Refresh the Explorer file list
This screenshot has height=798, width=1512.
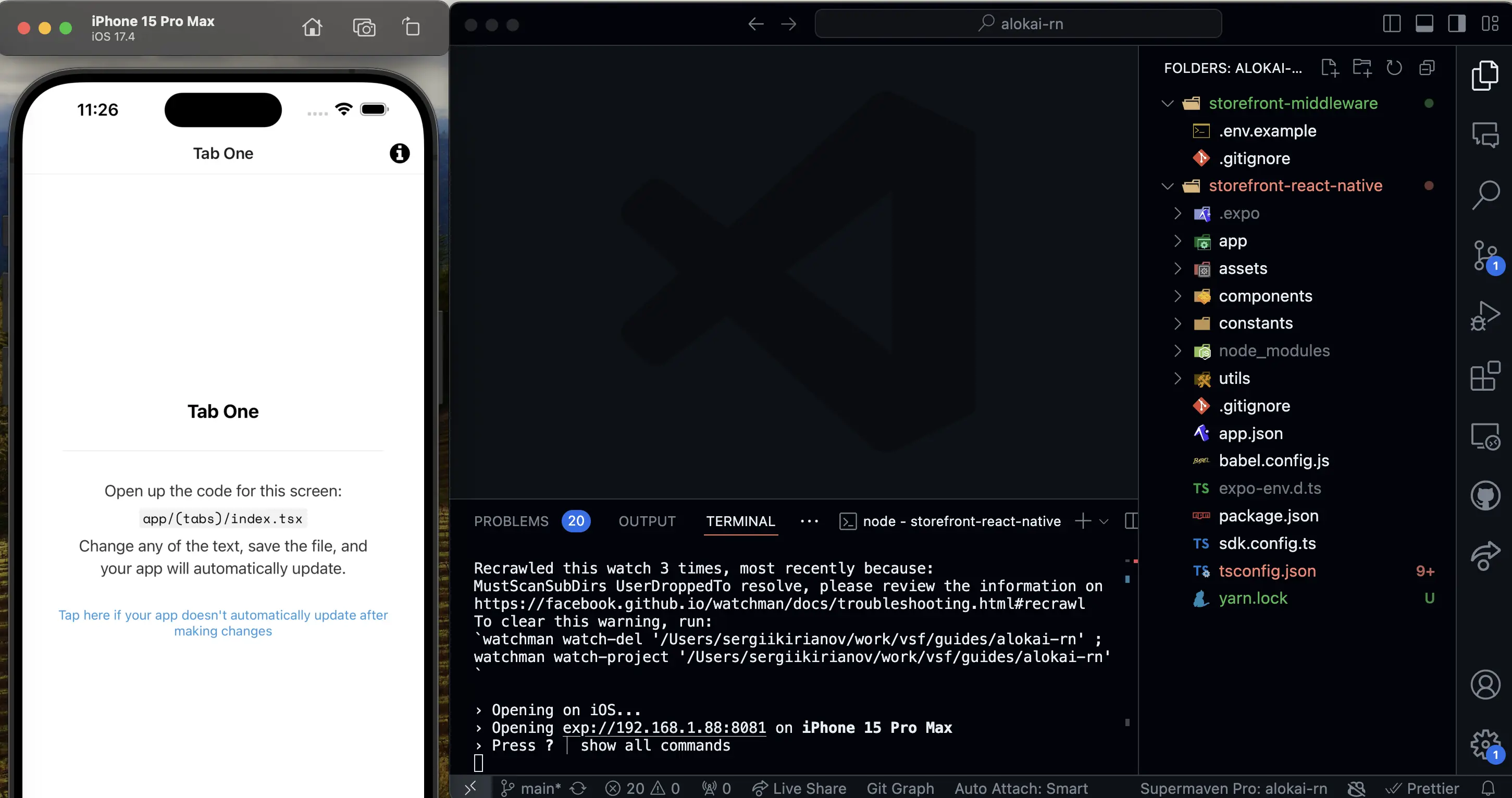[x=1394, y=68]
